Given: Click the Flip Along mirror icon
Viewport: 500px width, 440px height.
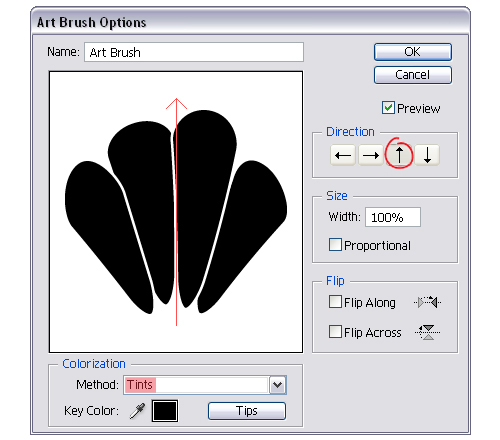Looking at the screenshot, I should tap(428, 302).
